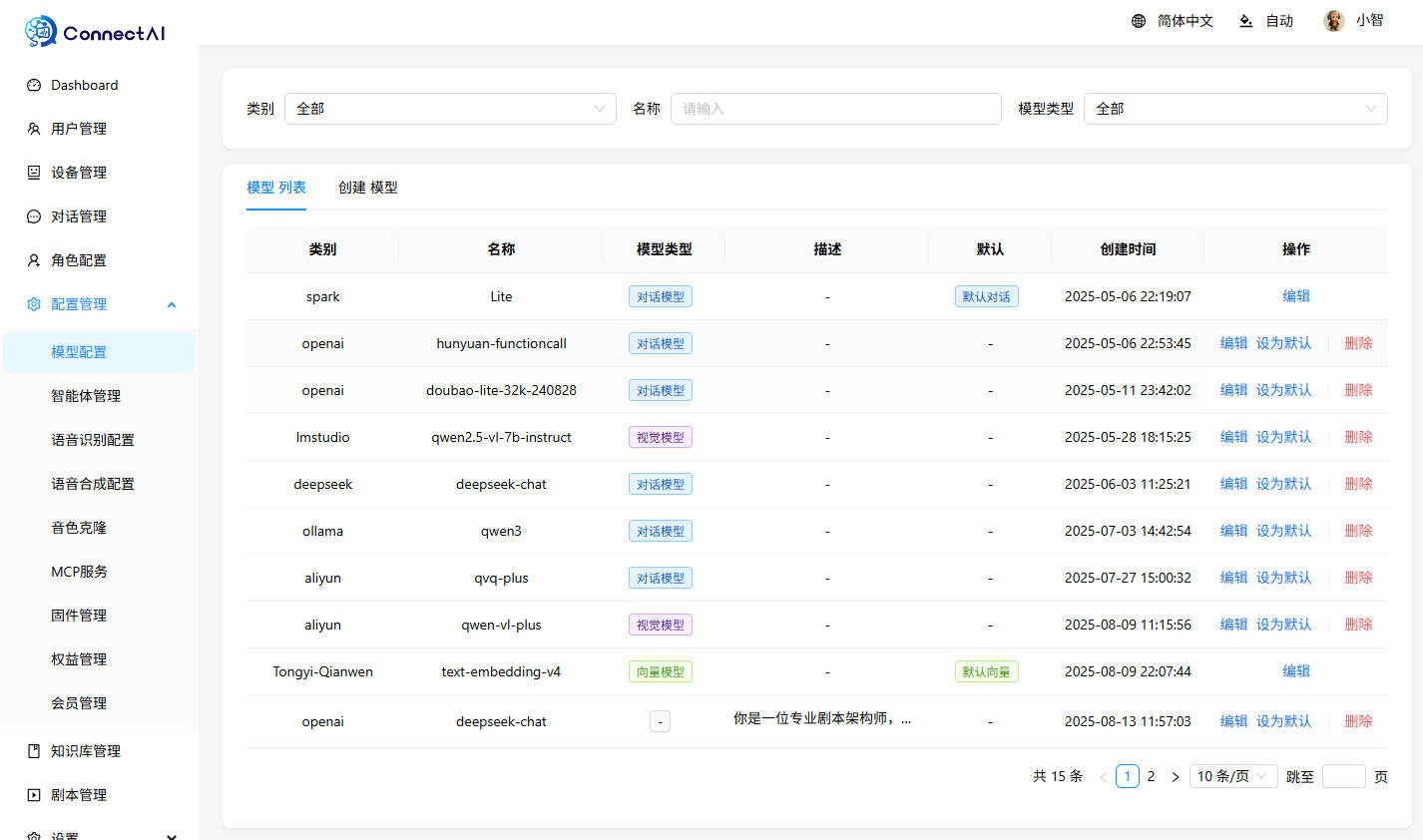Click the lmstudio category cell
This screenshot has height=840, width=1423.
point(322,437)
